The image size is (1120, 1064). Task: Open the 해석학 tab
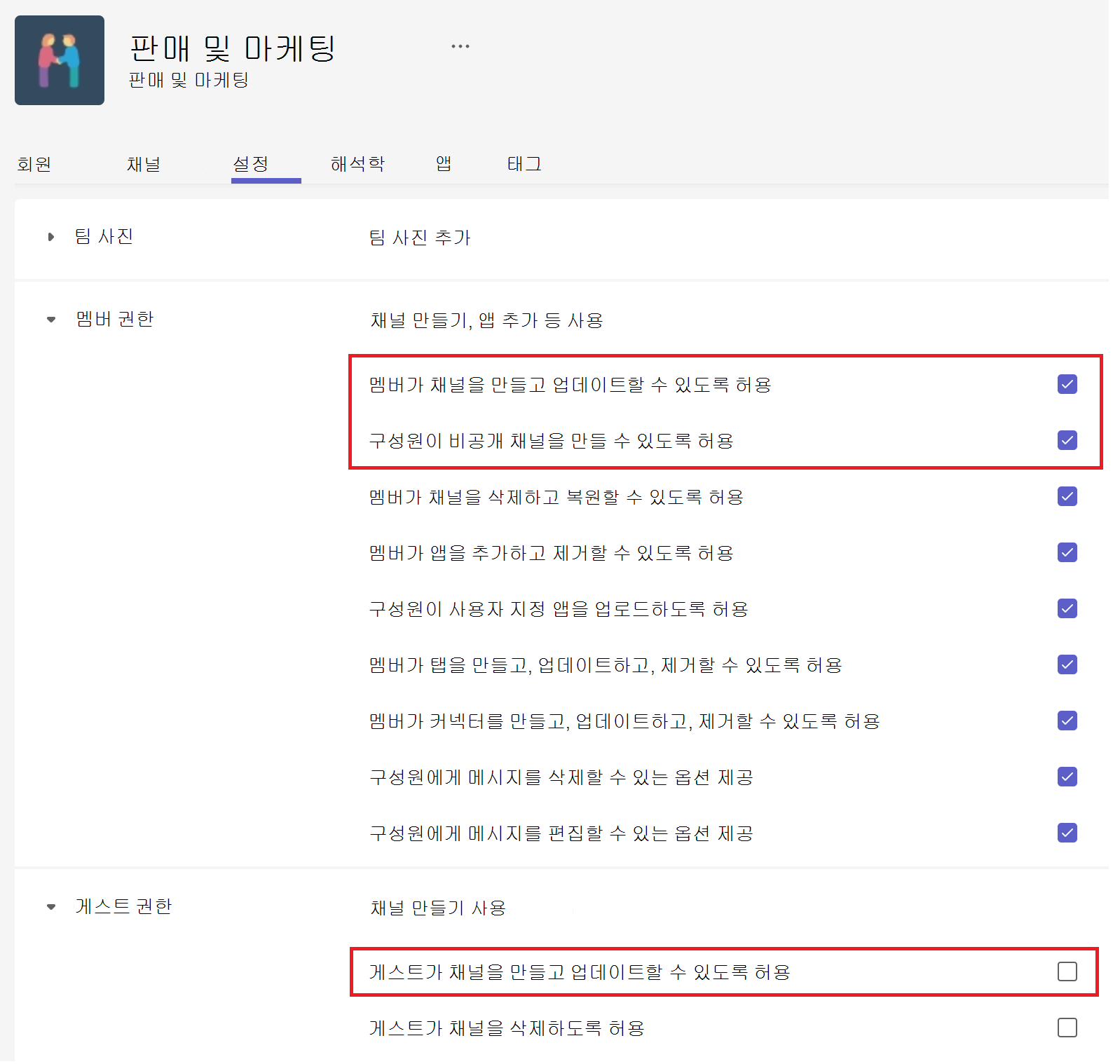click(x=357, y=164)
